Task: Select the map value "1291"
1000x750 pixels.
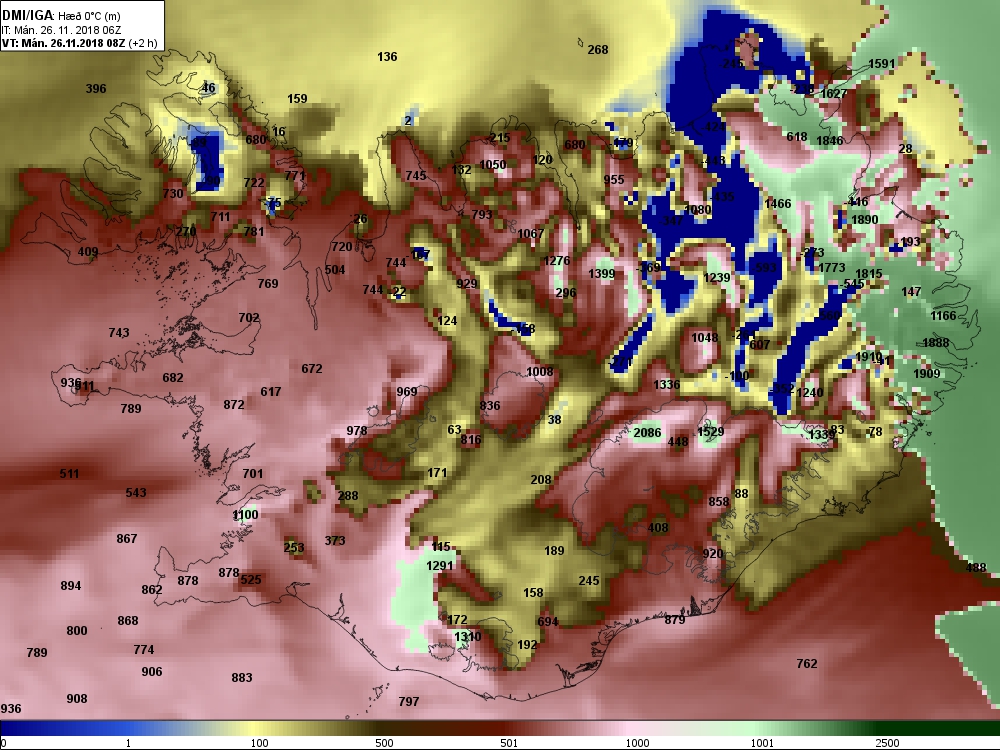Action: [x=439, y=565]
